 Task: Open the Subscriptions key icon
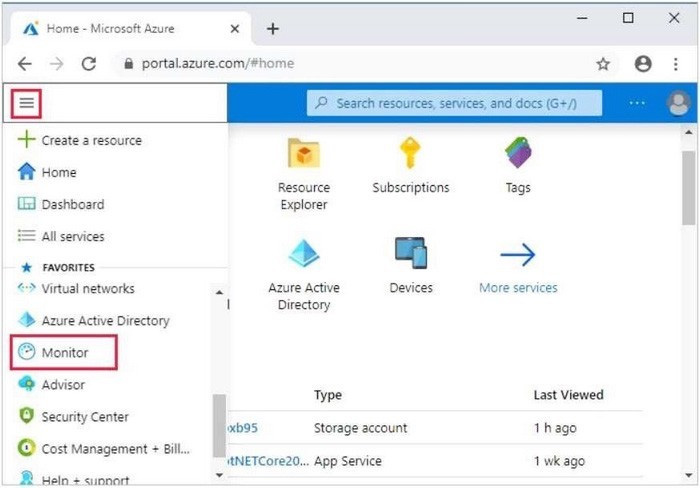[410, 153]
